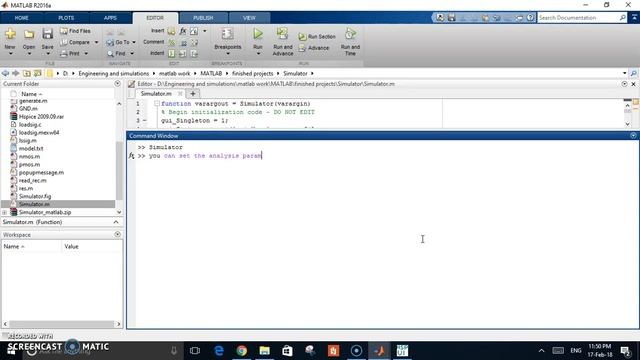Click the Open folder icon
The height and width of the screenshot is (360, 640).
[29, 34]
